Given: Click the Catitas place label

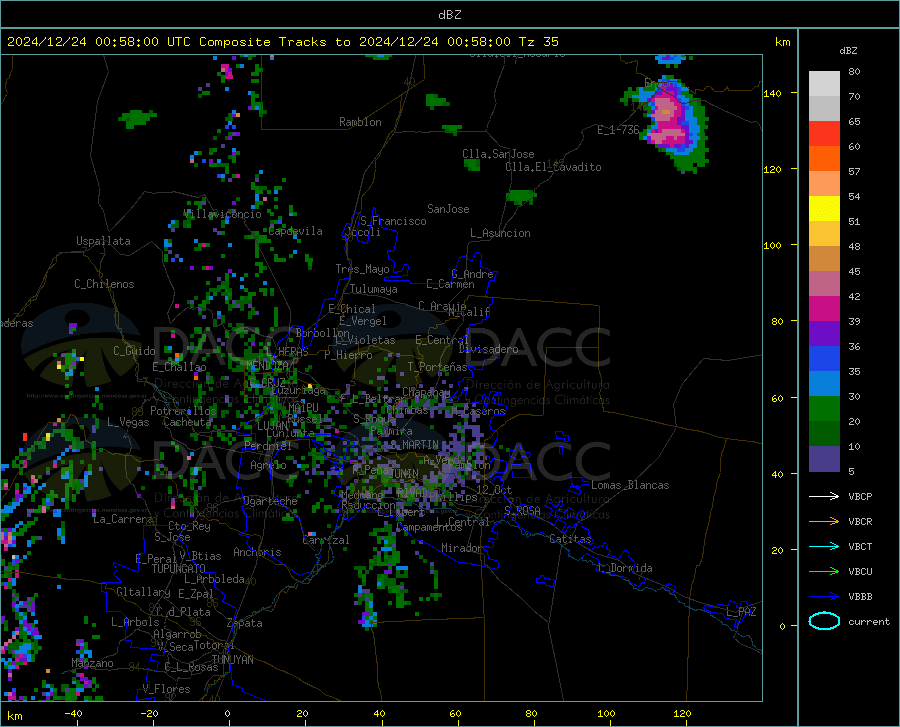Looking at the screenshot, I should pyautogui.click(x=570, y=539).
